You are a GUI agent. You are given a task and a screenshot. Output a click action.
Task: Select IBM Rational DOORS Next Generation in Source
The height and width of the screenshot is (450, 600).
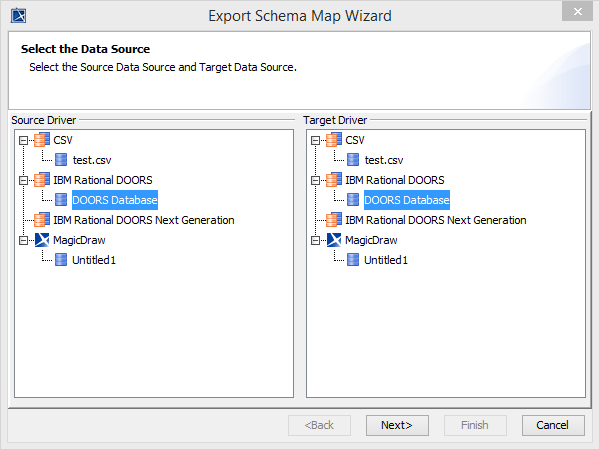click(x=143, y=220)
